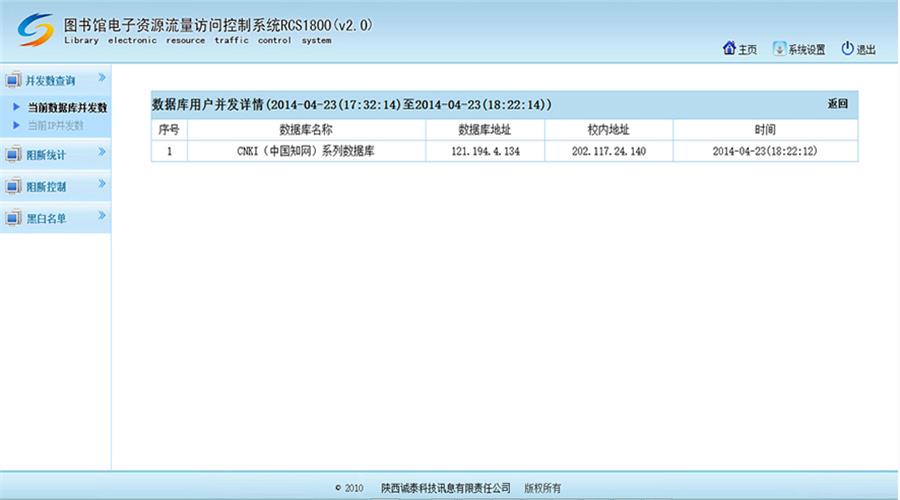Expand the 阻断统计 section chevron
Viewport: 900px width, 500px height.
[x=101, y=152]
